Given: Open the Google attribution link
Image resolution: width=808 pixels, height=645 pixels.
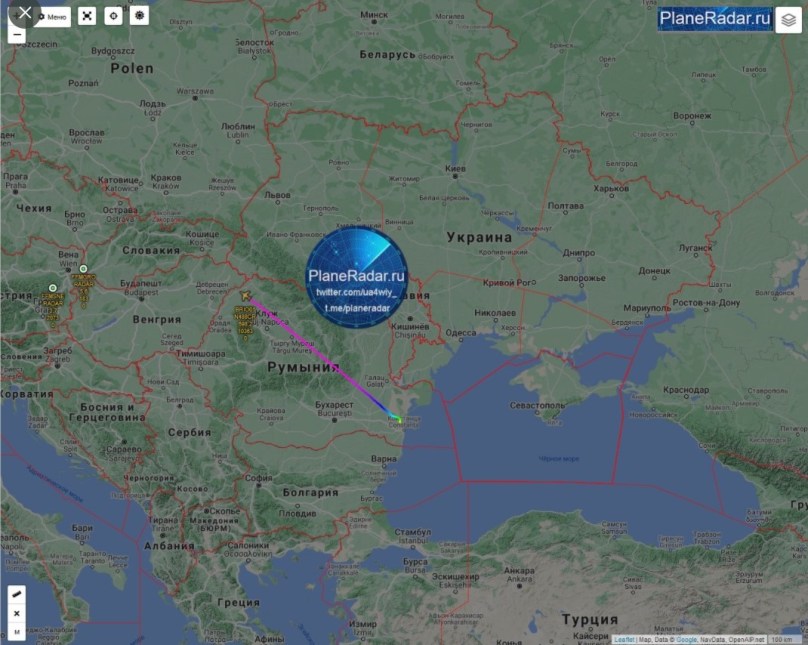Looking at the screenshot, I should [685, 639].
